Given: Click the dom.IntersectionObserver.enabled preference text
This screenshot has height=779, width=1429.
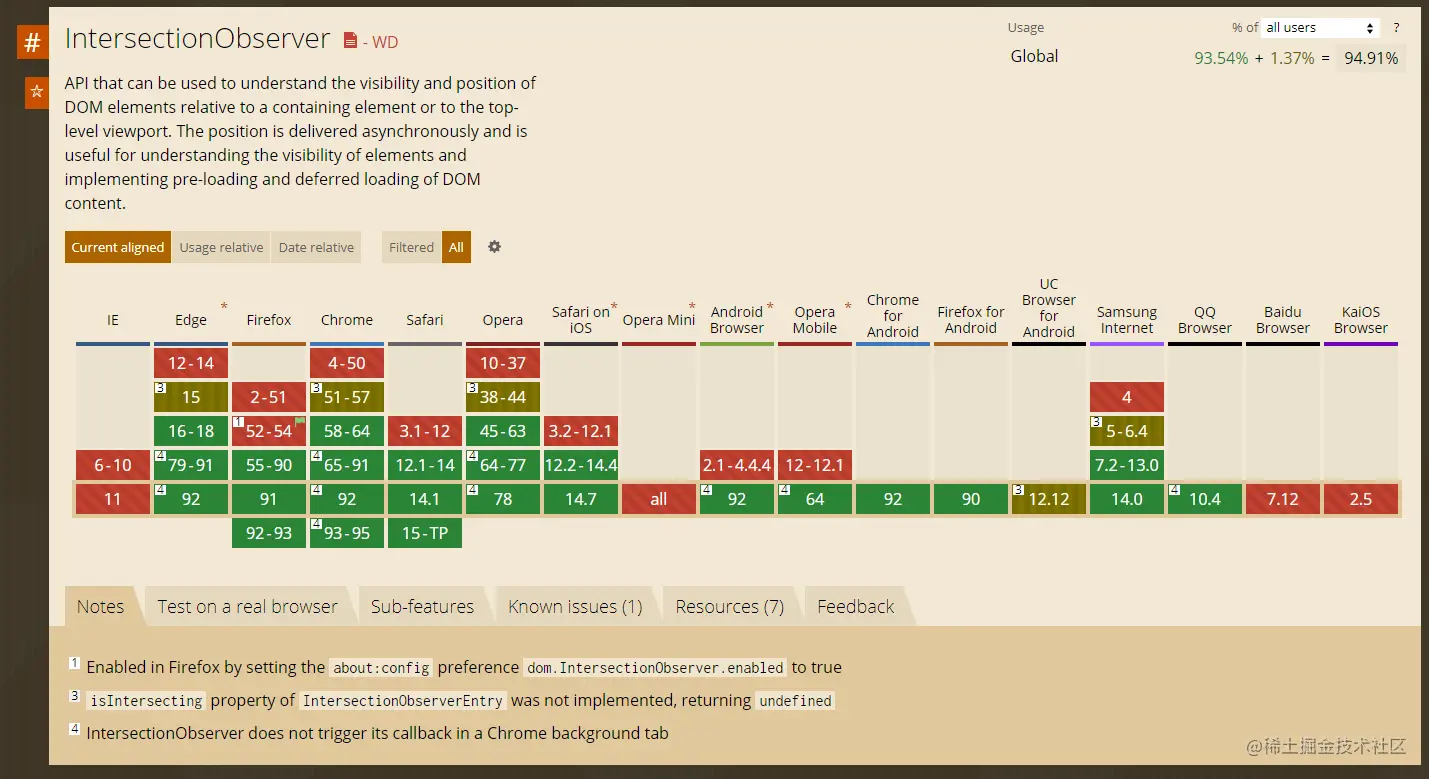Looking at the screenshot, I should pos(656,667).
